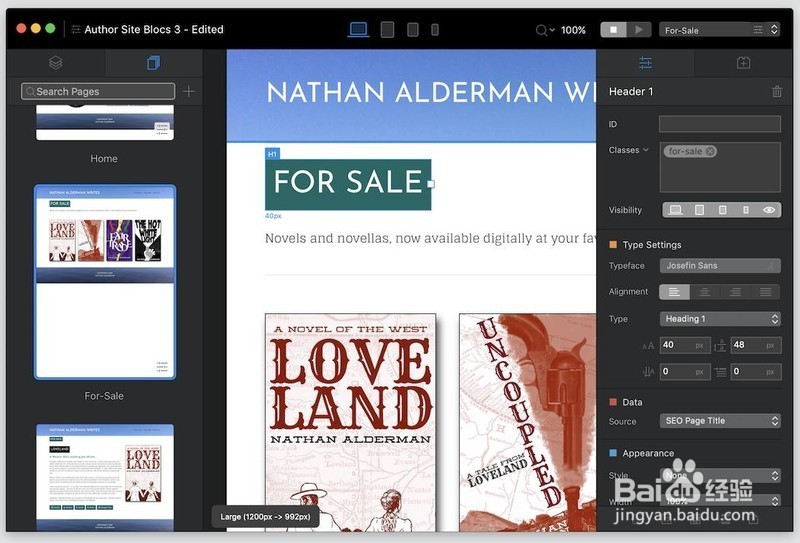Open the pages sidebar tab

pyautogui.click(x=154, y=63)
